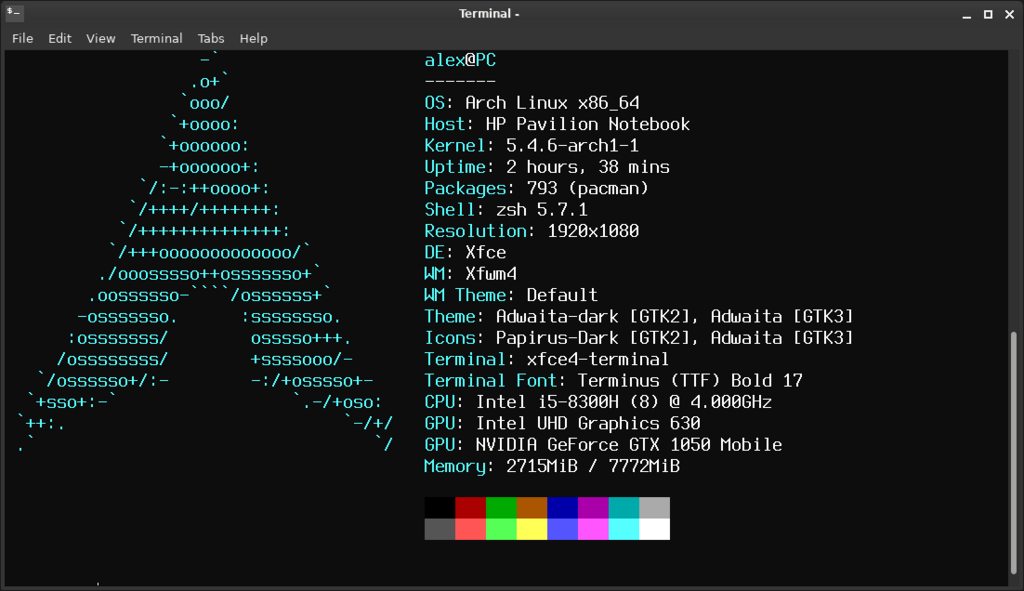Click the 'Adwaita-dark [GTK2]' theme text

[593, 317]
